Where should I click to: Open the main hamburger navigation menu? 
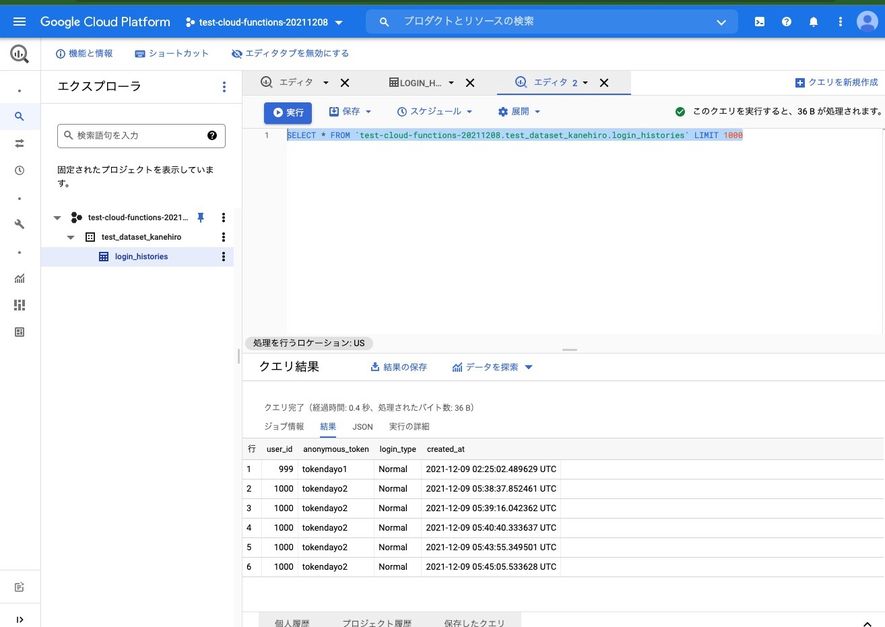coord(19,22)
